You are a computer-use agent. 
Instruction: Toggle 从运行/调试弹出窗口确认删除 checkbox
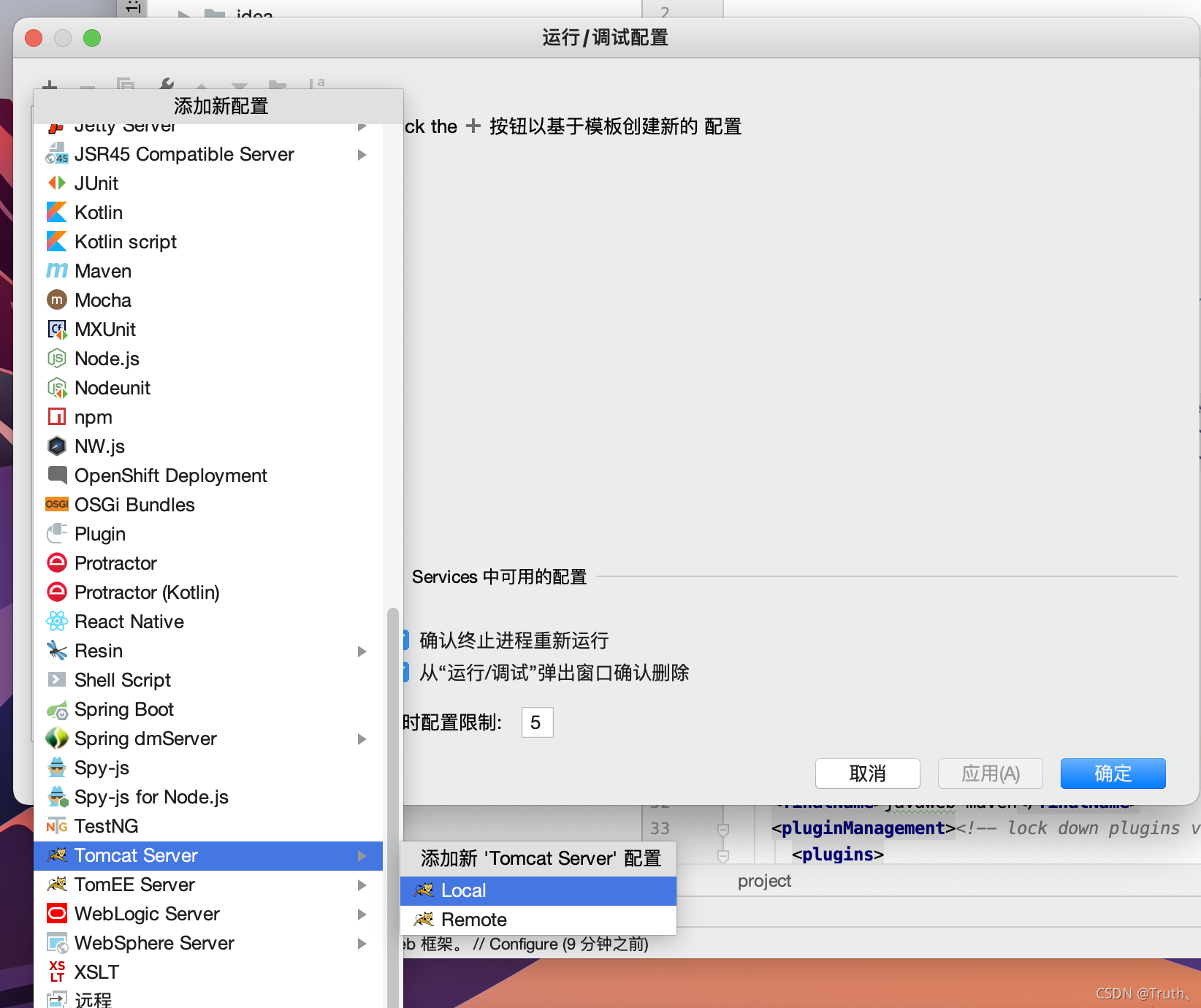pyautogui.click(x=405, y=672)
